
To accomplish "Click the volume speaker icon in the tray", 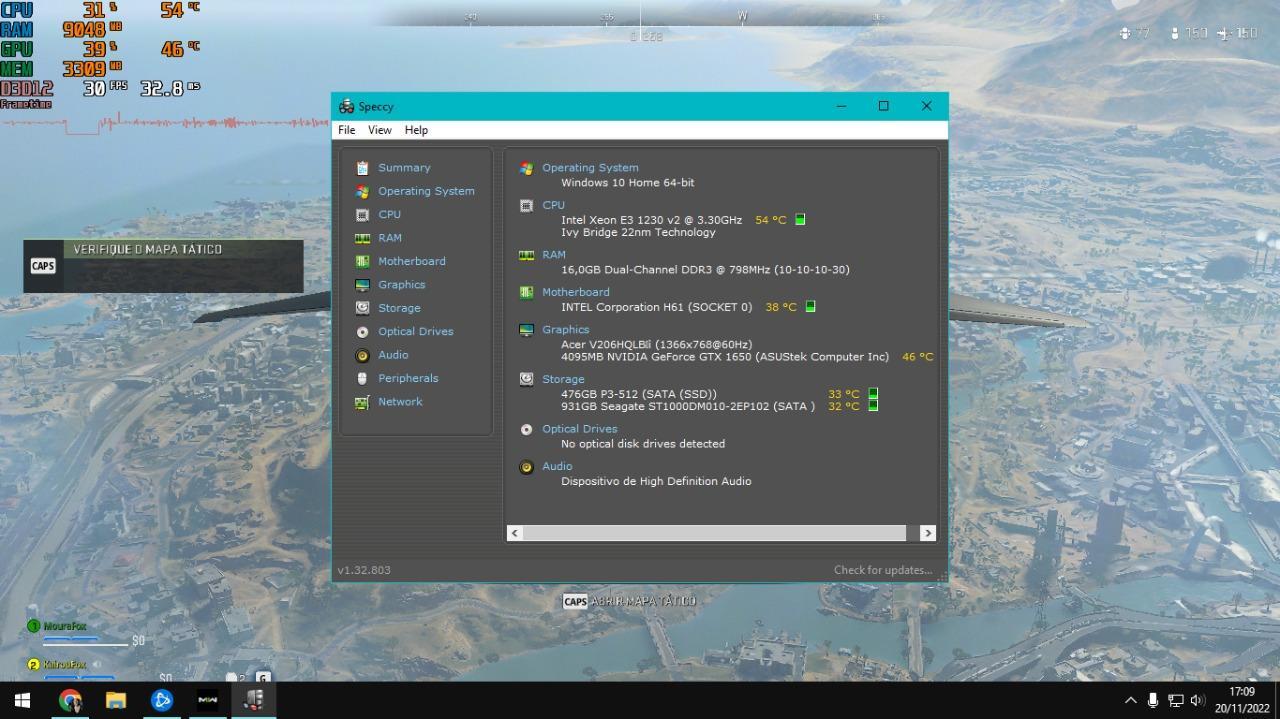I will 1198,701.
